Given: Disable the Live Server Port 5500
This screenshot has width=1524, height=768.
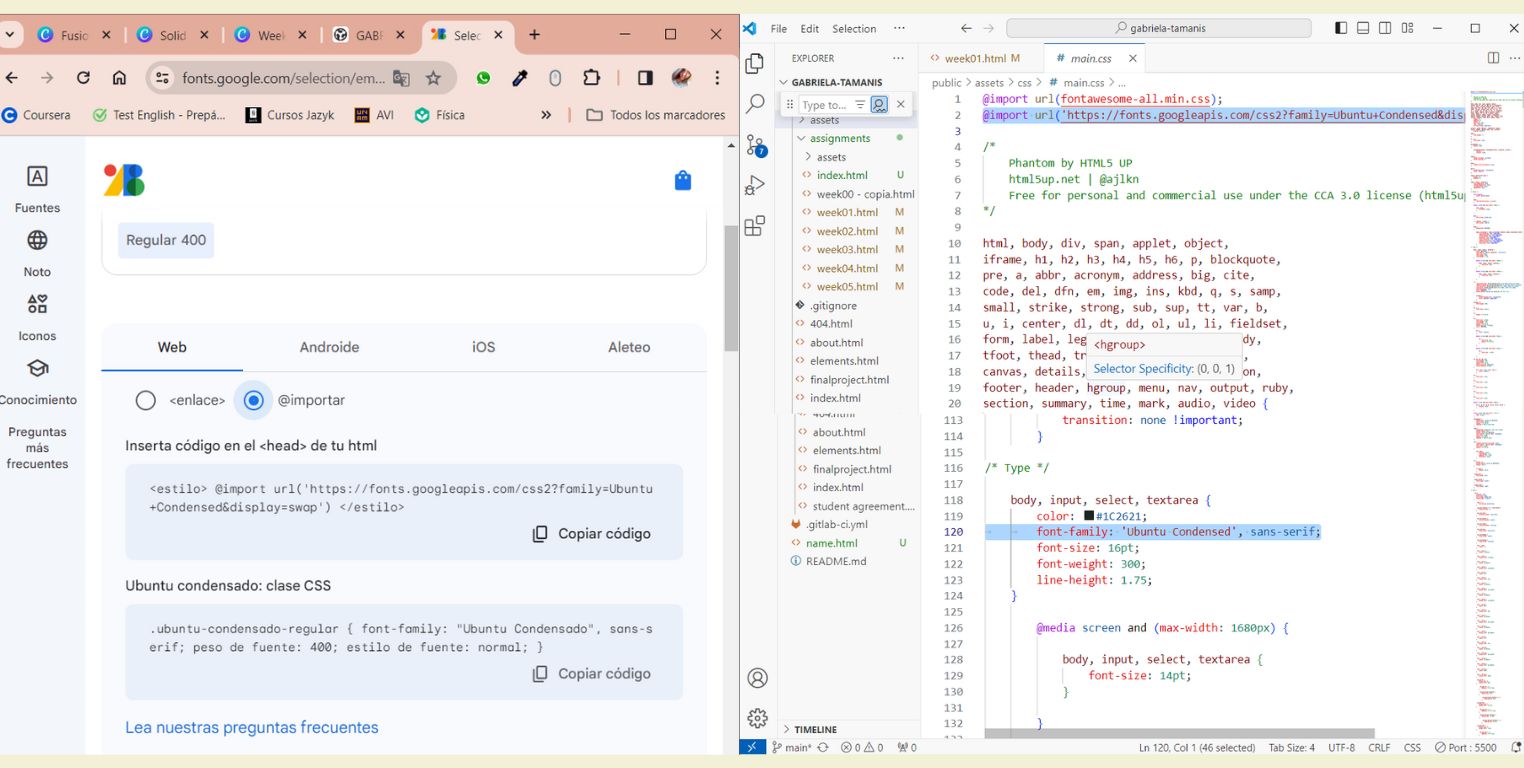Looking at the screenshot, I should tap(1465, 747).
